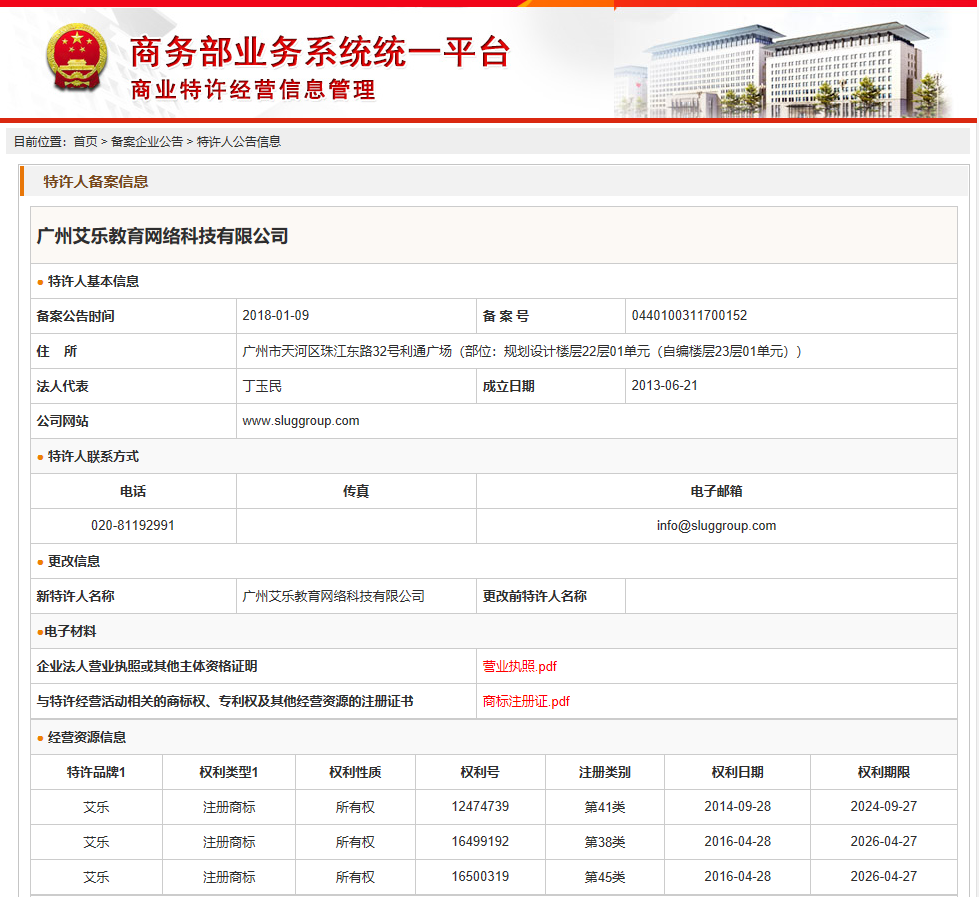The image size is (979, 897).
Task: Click the date 2018-01-09
Action: (275, 315)
